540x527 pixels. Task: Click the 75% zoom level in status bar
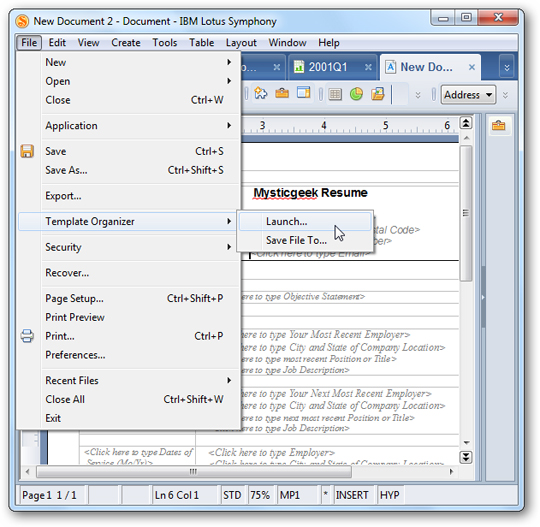click(260, 495)
